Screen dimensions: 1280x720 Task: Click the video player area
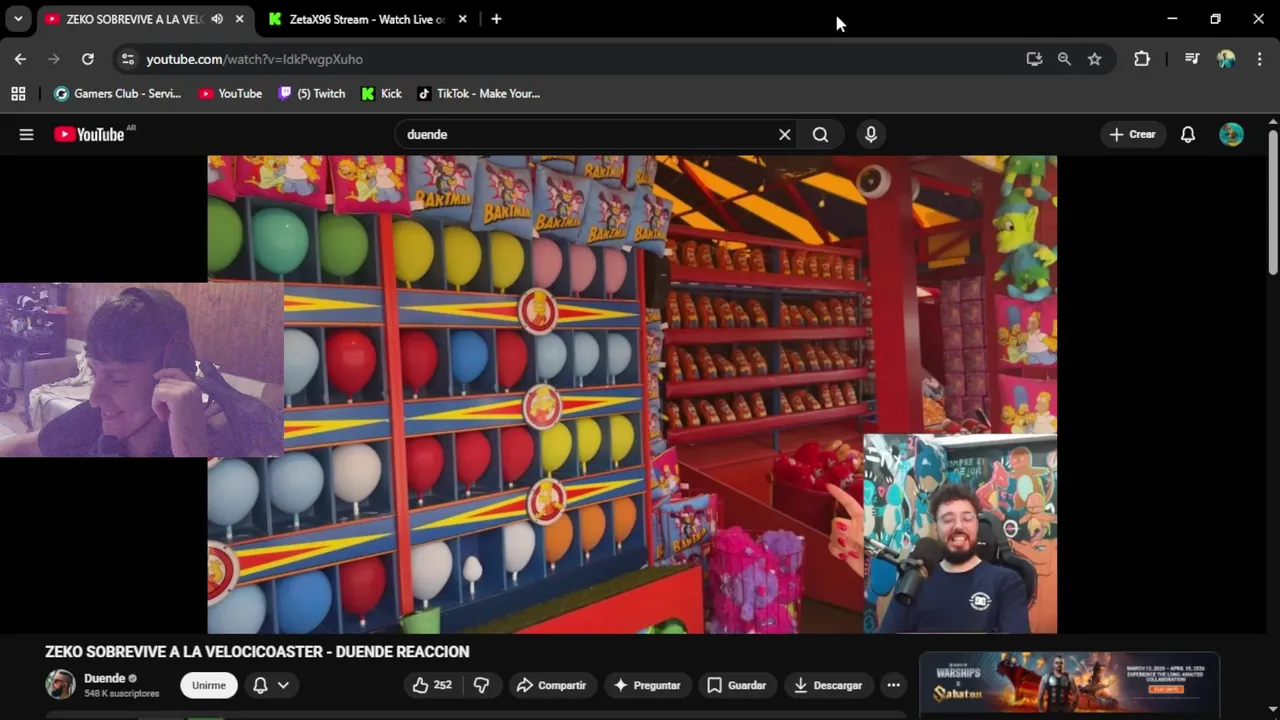(x=632, y=394)
